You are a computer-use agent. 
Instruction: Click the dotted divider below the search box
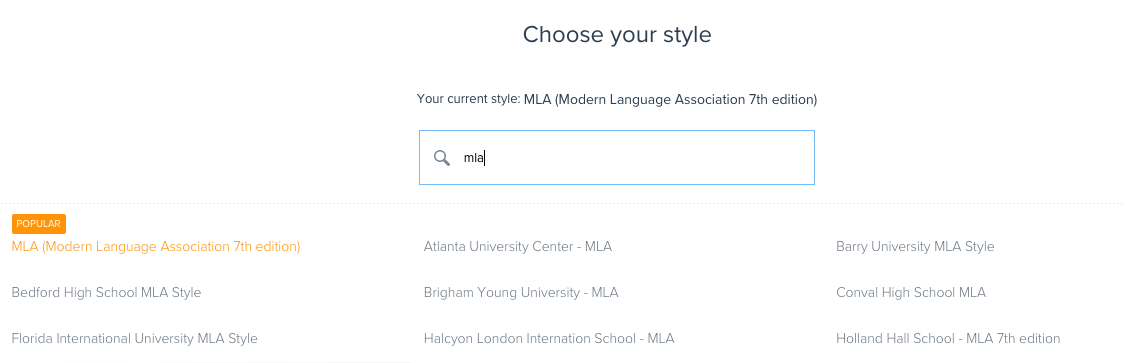point(562,204)
